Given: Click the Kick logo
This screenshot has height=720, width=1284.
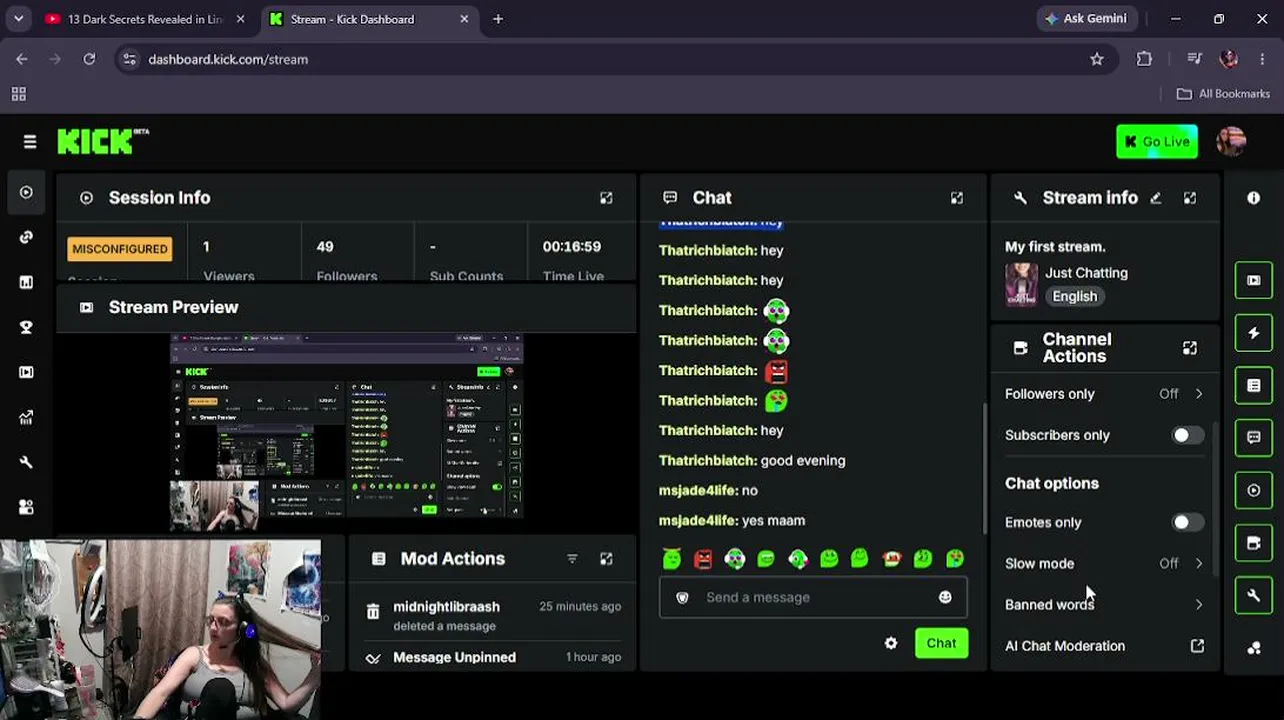Looking at the screenshot, I should click(102, 142).
